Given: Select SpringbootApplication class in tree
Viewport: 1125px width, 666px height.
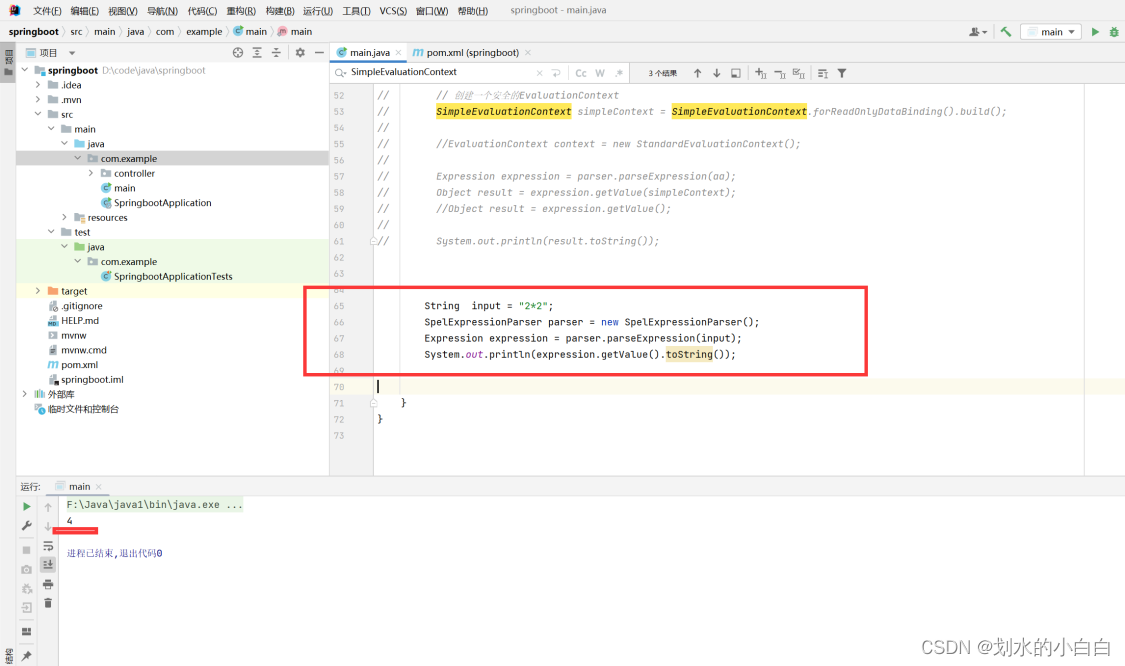Looking at the screenshot, I should click(162, 203).
